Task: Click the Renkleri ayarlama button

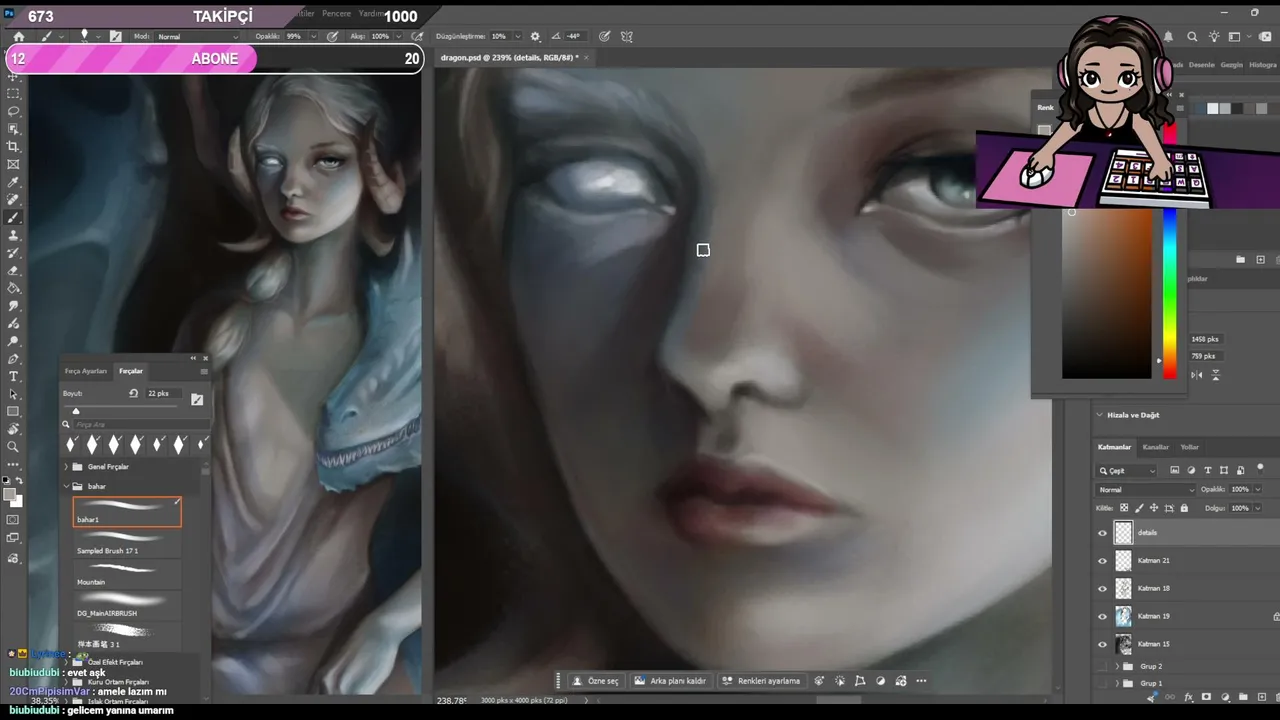Action: click(761, 681)
